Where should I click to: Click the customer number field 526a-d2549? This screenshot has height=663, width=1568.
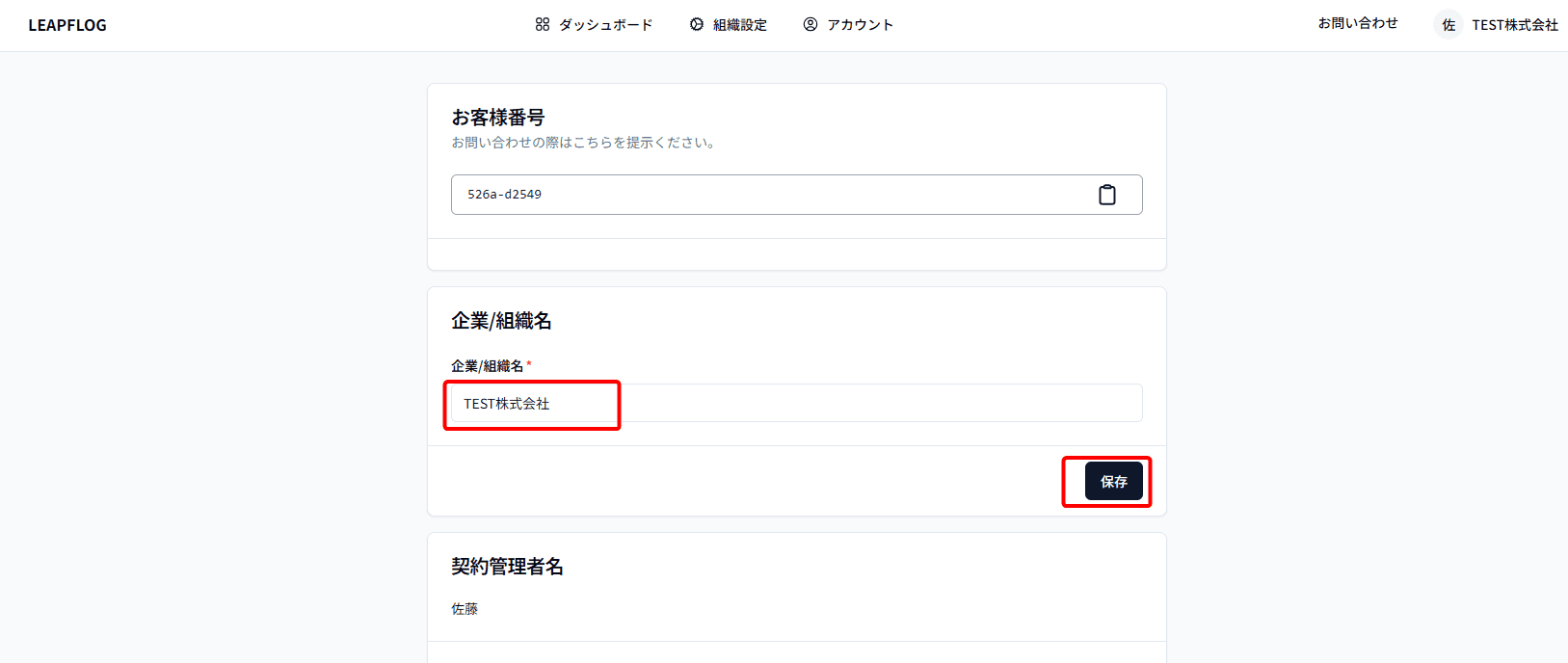tap(797, 195)
